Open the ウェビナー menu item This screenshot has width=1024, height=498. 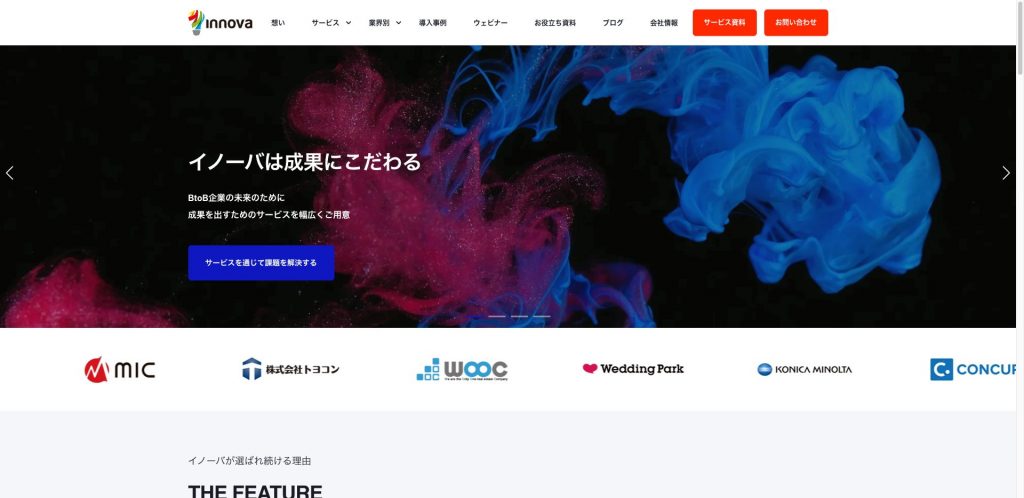pos(490,23)
